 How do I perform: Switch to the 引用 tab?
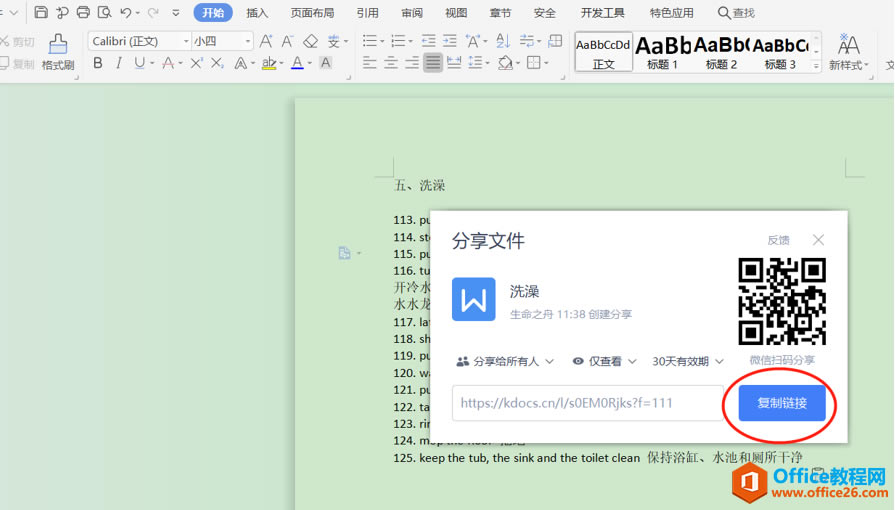click(367, 13)
